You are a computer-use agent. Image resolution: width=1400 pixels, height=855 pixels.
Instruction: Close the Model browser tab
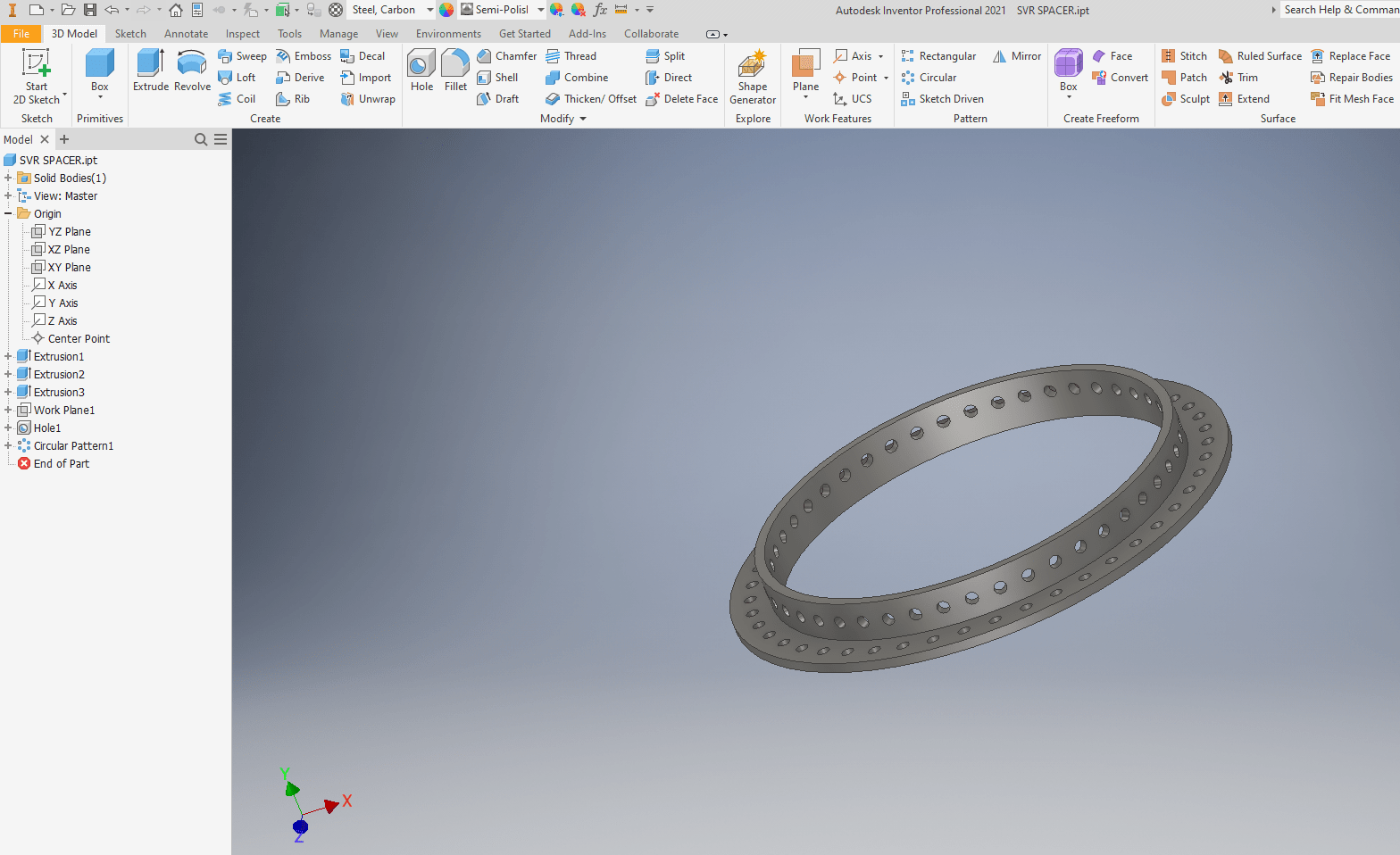45,139
